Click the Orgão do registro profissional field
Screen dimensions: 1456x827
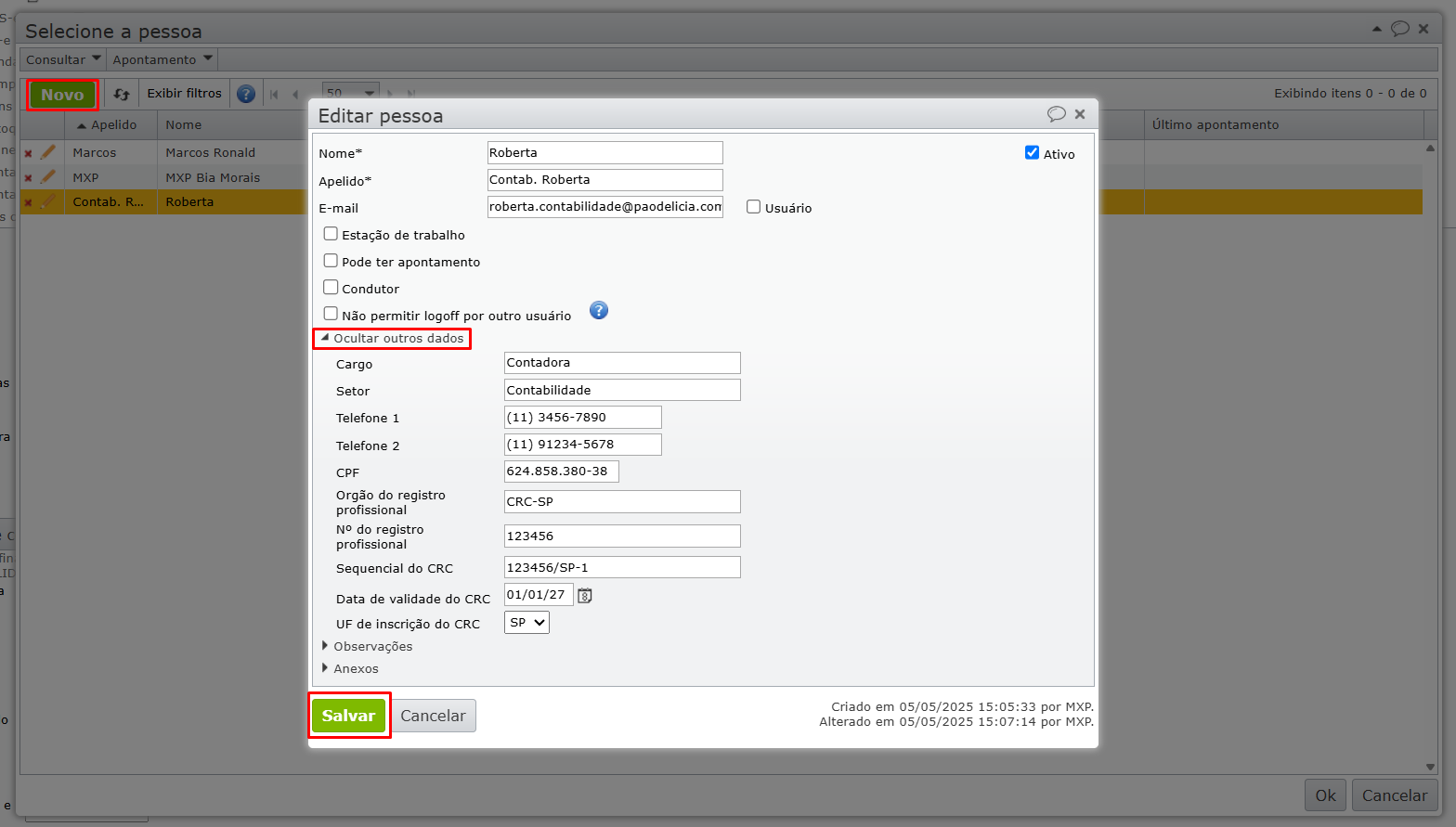coord(622,502)
